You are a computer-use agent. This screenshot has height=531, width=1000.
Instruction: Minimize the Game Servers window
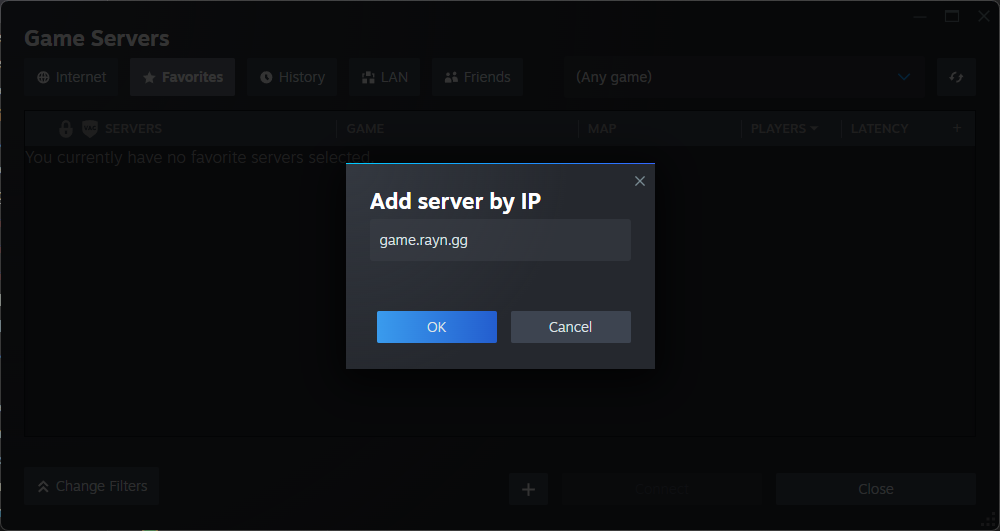tap(920, 17)
